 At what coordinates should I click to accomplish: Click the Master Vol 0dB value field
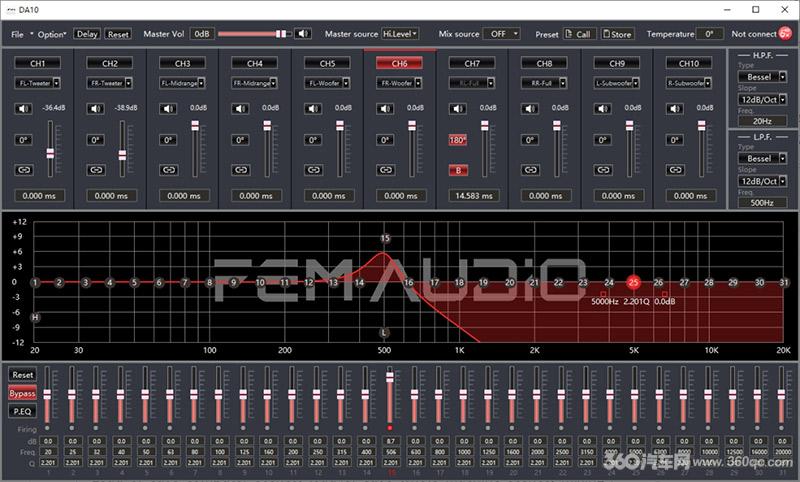coord(202,34)
